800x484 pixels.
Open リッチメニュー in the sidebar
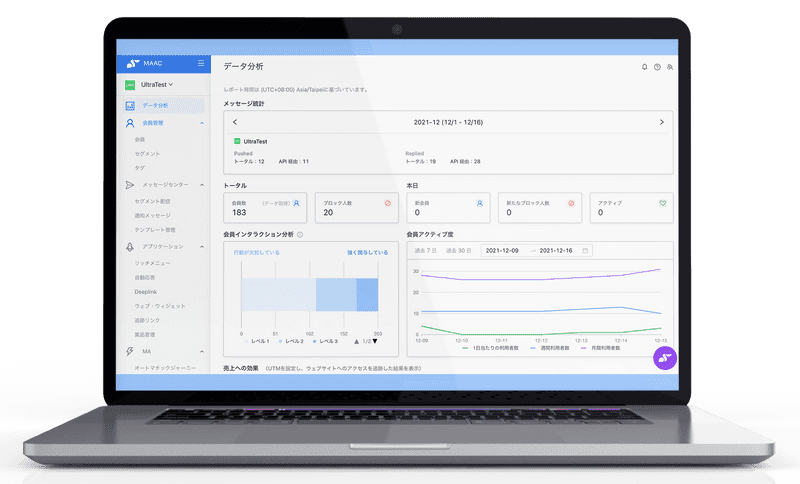pos(152,263)
